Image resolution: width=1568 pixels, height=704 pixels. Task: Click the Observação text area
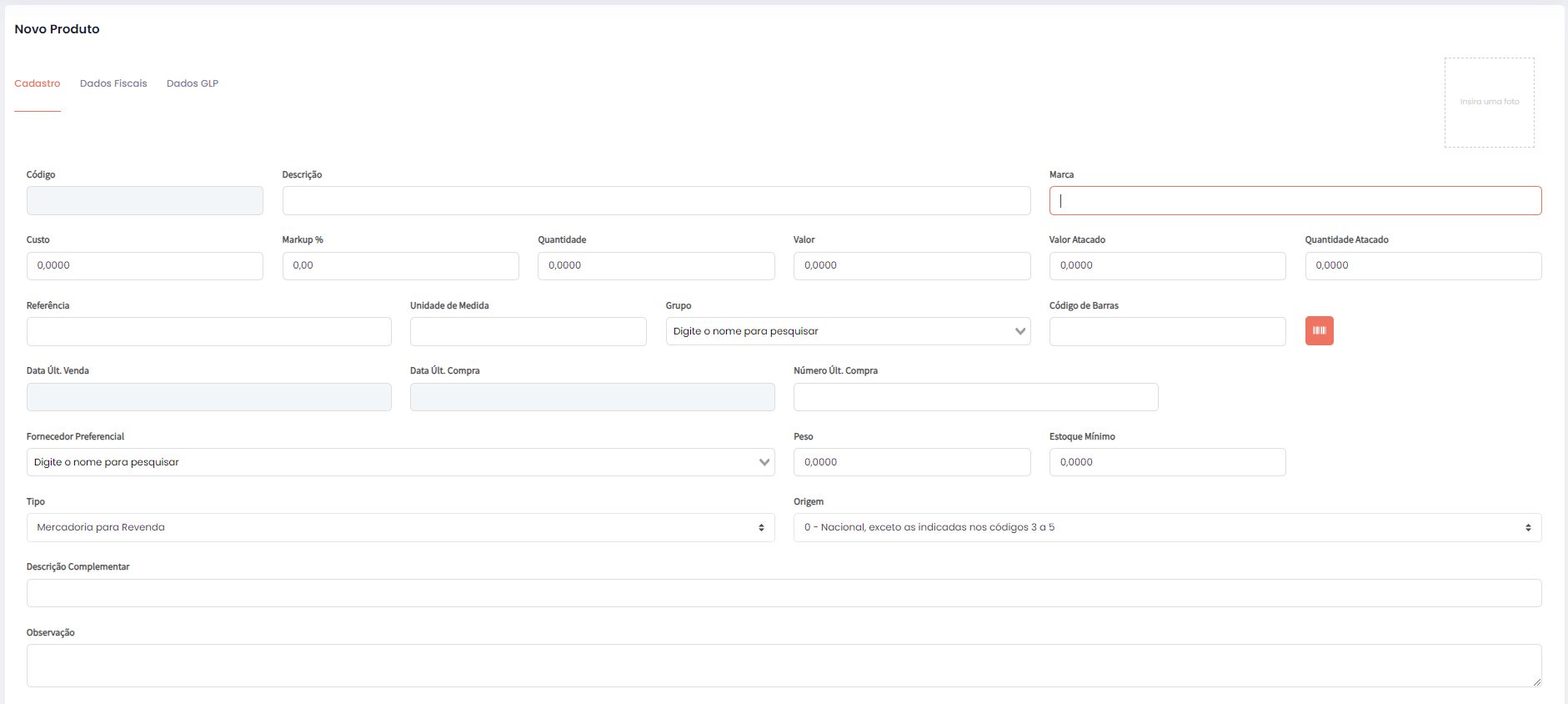784,665
